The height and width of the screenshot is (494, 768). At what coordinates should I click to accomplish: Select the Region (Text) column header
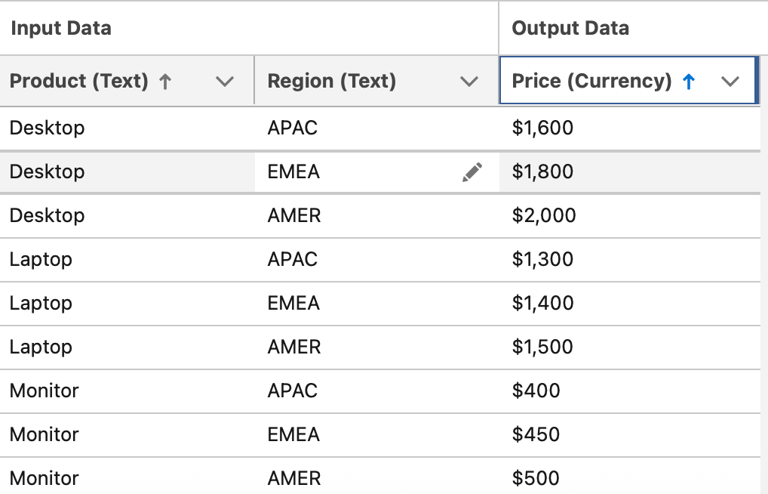tap(332, 82)
